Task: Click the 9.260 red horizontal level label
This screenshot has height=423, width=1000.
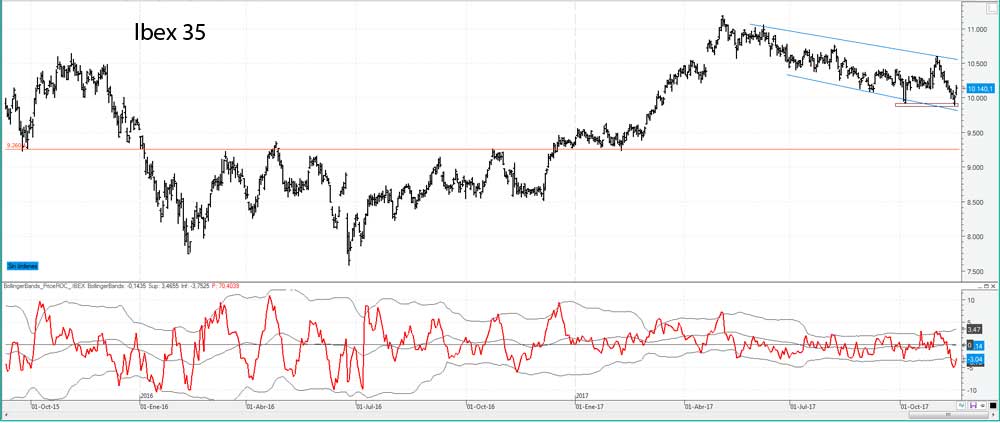Action: pyautogui.click(x=13, y=145)
